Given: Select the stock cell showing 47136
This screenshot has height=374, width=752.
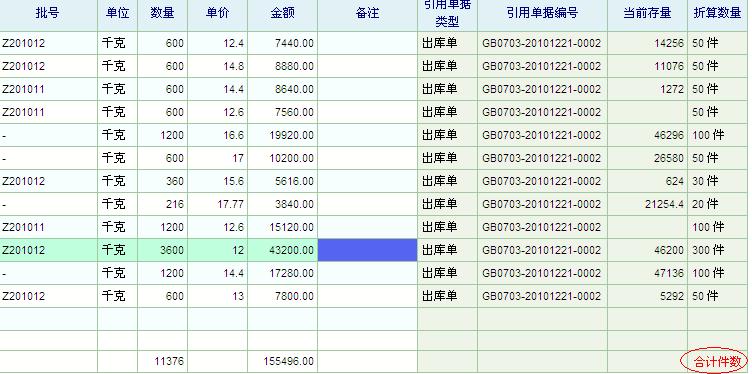Looking at the screenshot, I should pyautogui.click(x=647, y=273).
